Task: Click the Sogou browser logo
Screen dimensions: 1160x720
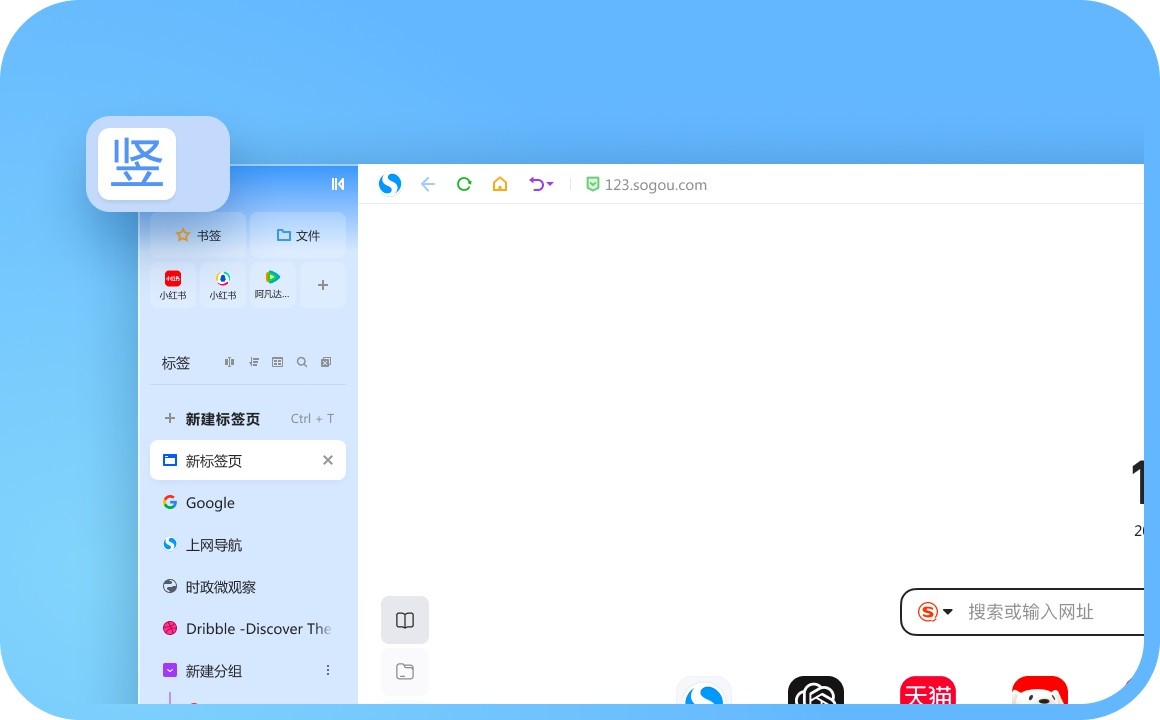Action: [390, 184]
